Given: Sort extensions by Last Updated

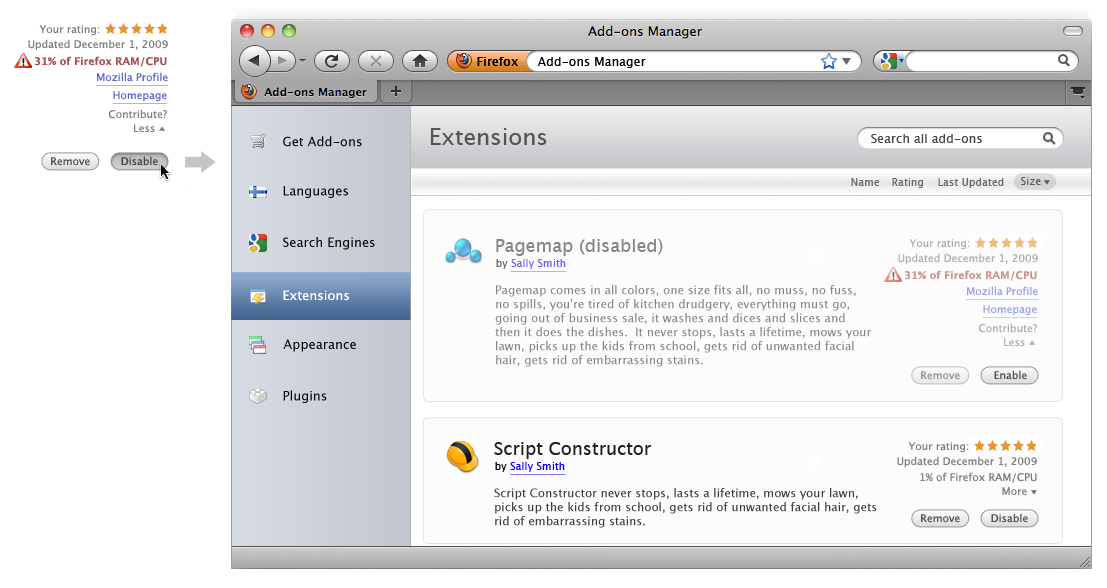Looking at the screenshot, I should pyautogui.click(x=970, y=182).
